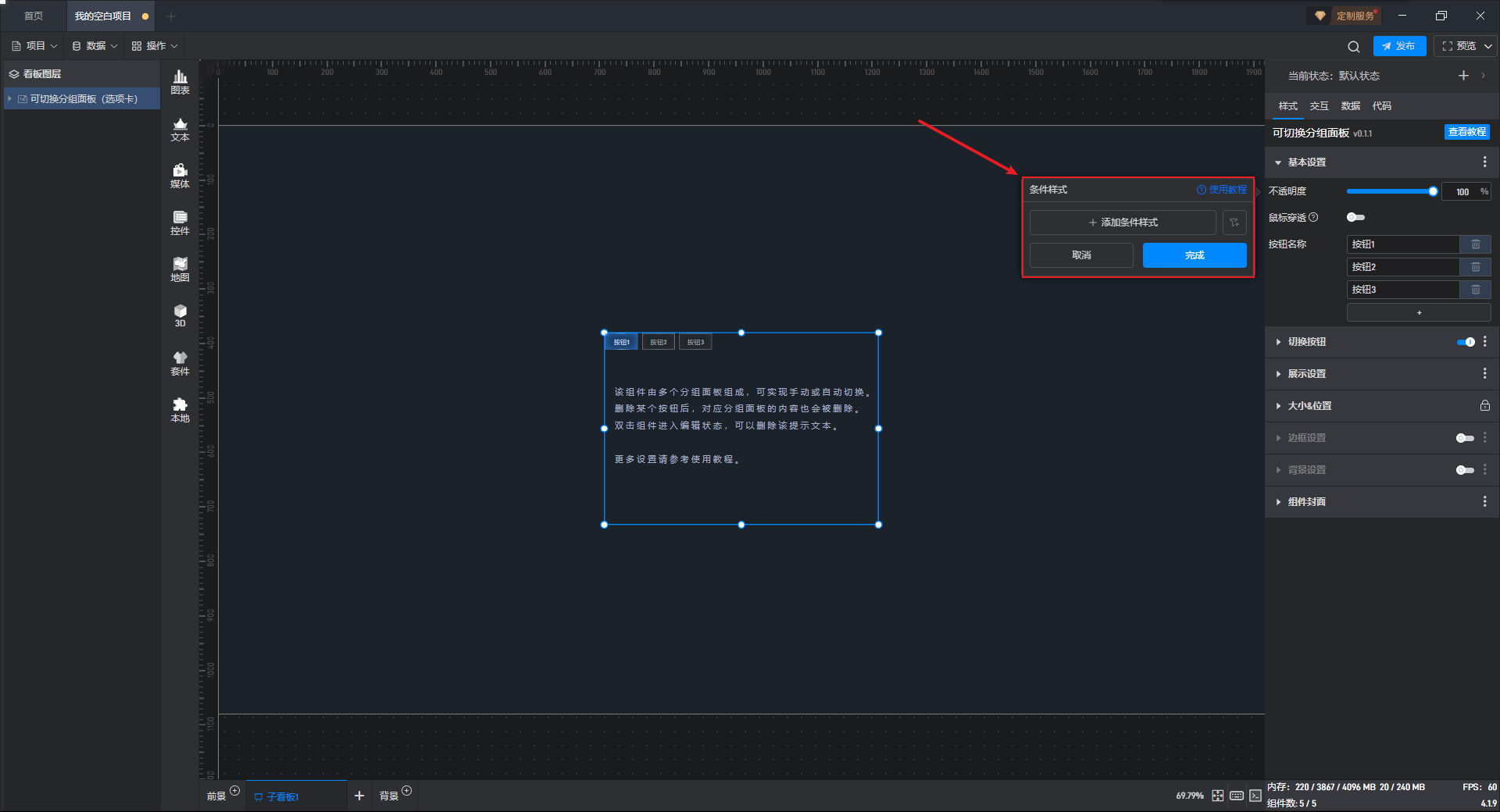Click the 预览 preview button
The image size is (1500, 812).
(x=1459, y=46)
